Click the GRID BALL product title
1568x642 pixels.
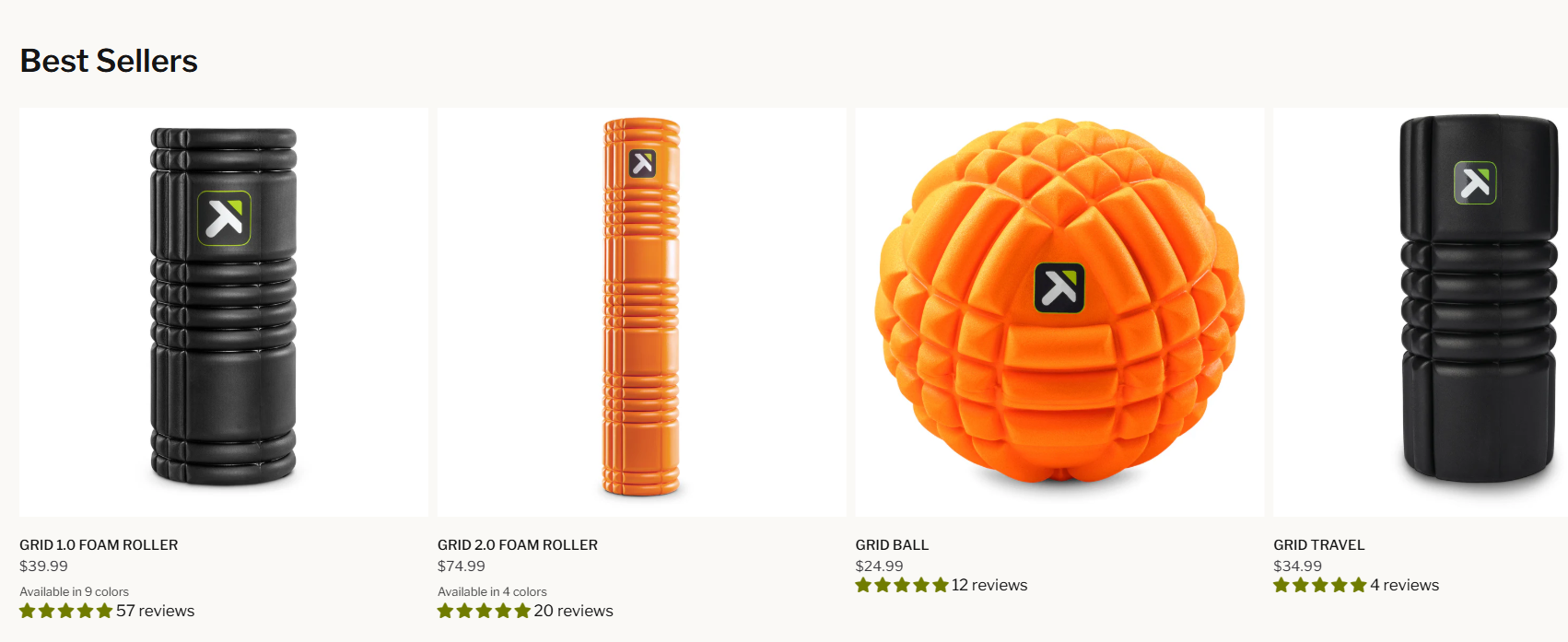(892, 544)
